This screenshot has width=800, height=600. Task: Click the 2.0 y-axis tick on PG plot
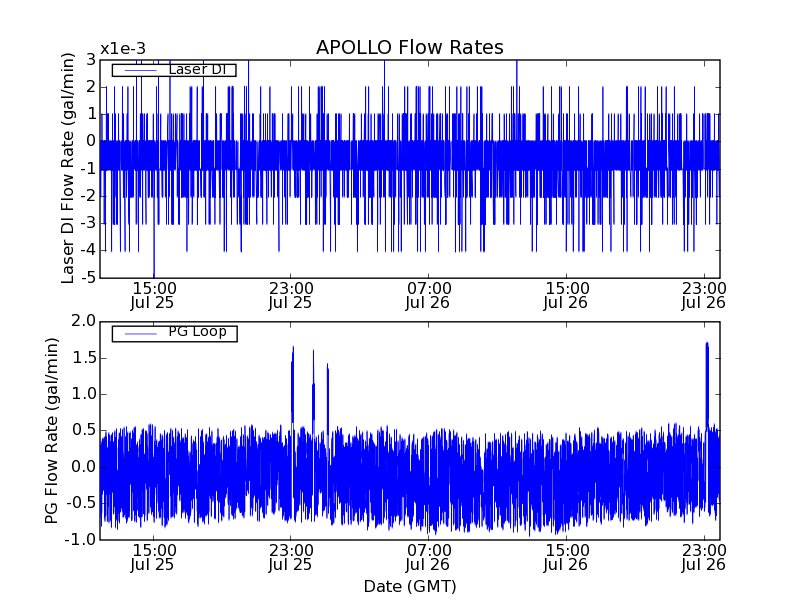83,321
